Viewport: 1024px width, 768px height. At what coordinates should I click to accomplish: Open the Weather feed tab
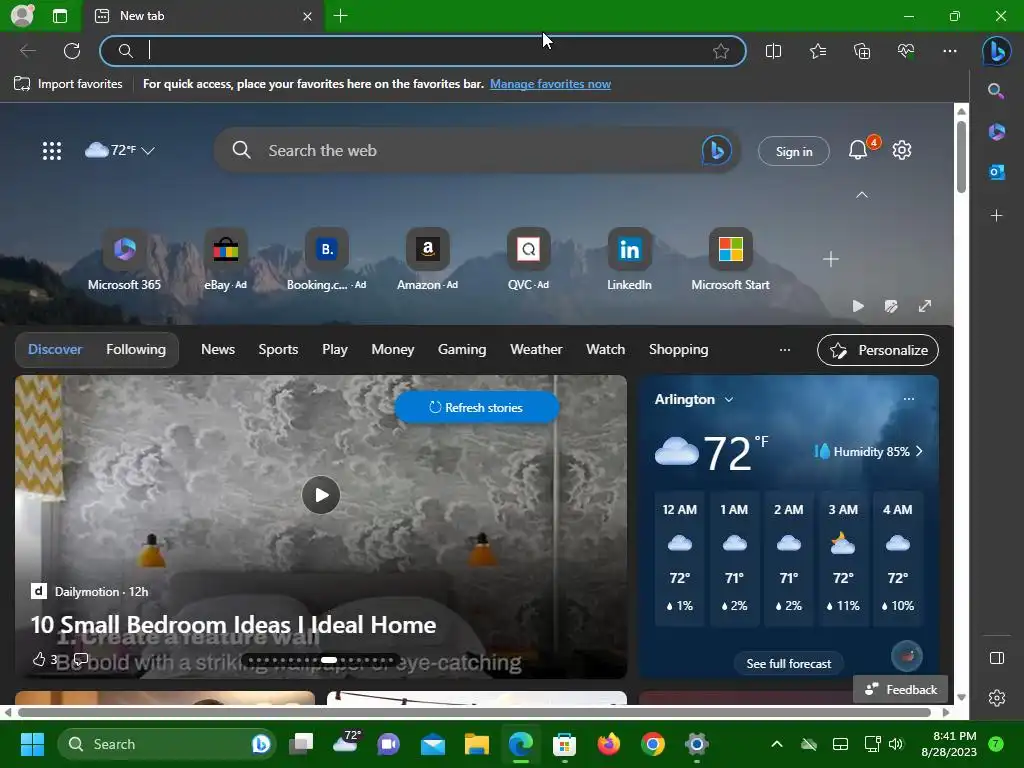point(536,349)
